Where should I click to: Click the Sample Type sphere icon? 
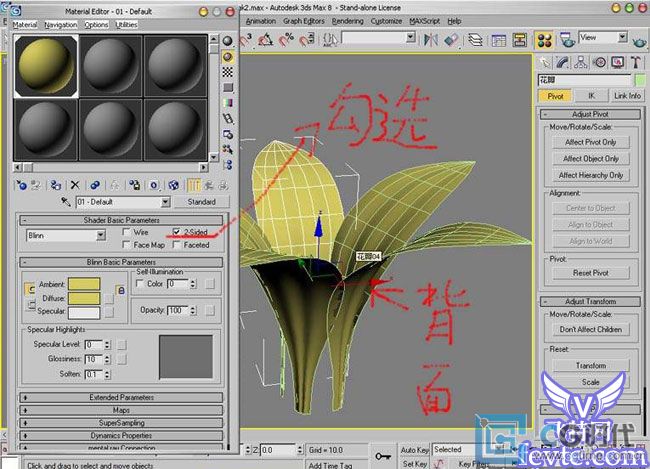pos(227,41)
